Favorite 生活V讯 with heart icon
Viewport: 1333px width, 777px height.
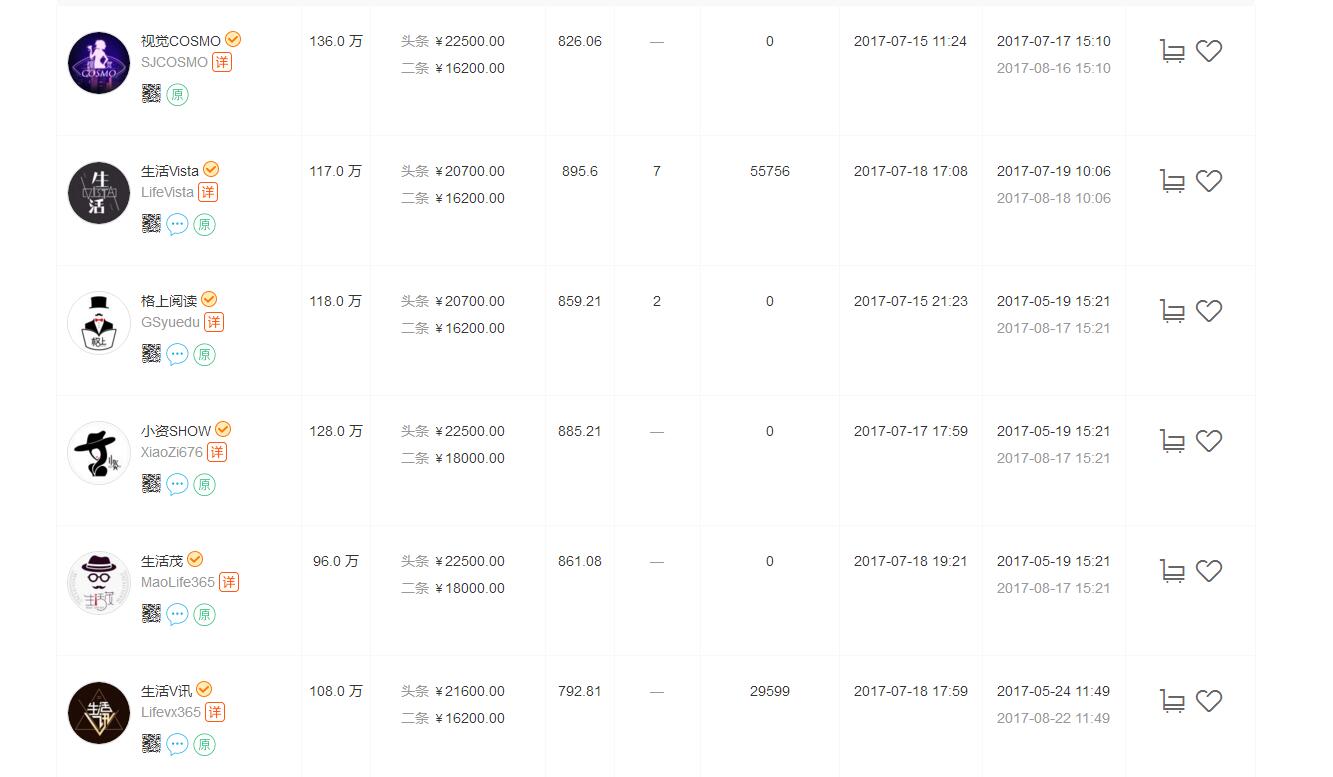[x=1209, y=701]
